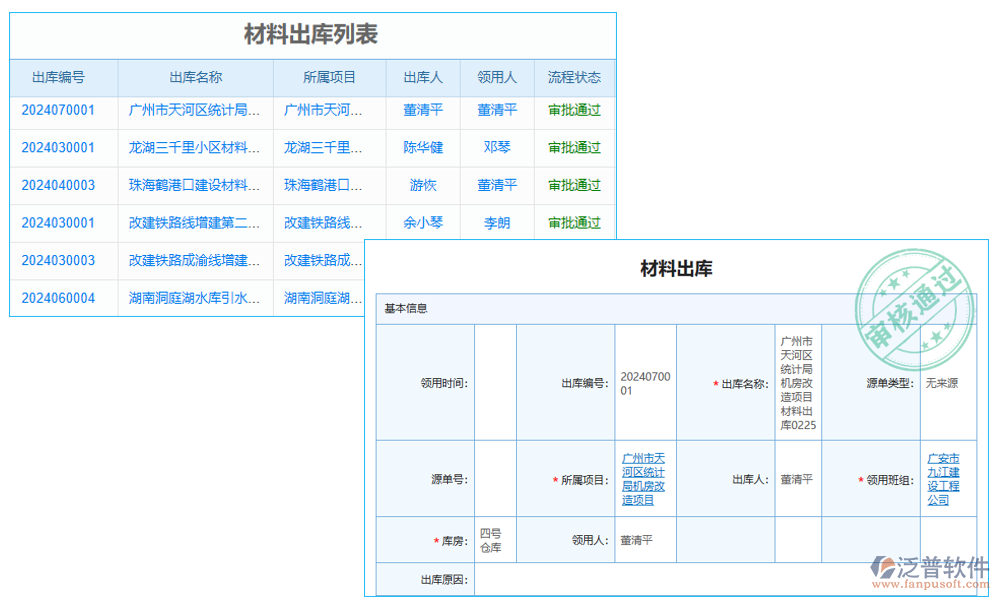Click 广州市天河区统计局机房改造项目 project link
This screenshot has height=600, width=1000.
pos(647,478)
